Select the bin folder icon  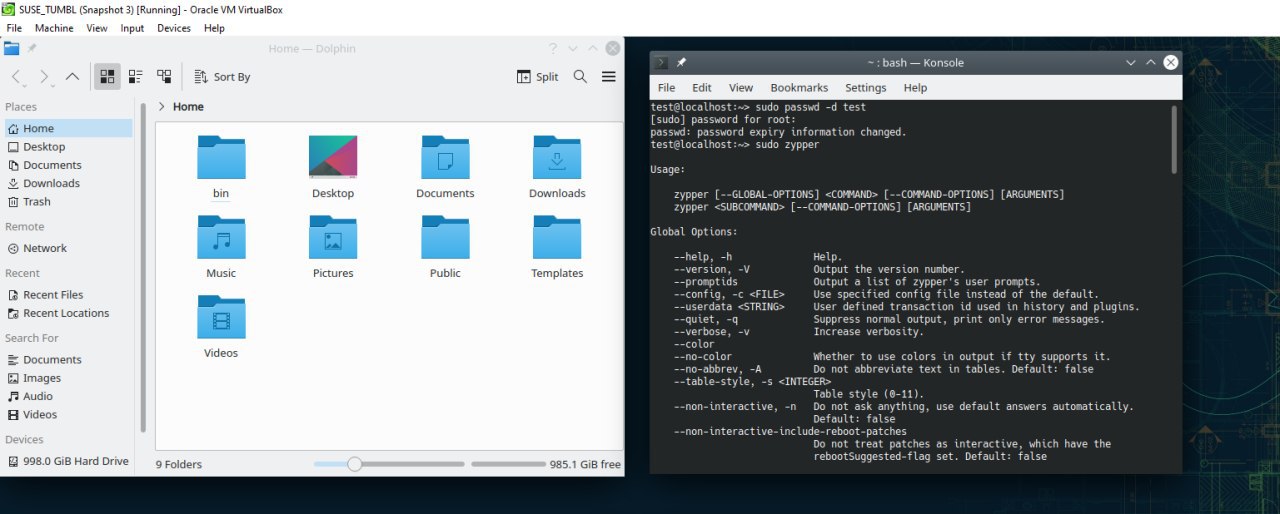221,158
